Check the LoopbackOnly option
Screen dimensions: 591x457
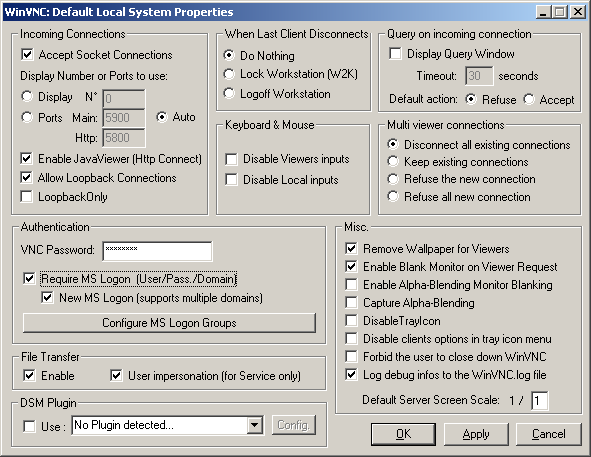coord(26,196)
